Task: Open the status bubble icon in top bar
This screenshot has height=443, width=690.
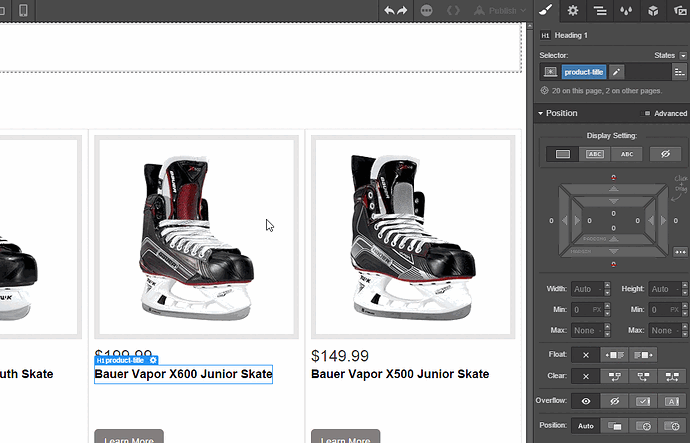Action: tap(426, 11)
